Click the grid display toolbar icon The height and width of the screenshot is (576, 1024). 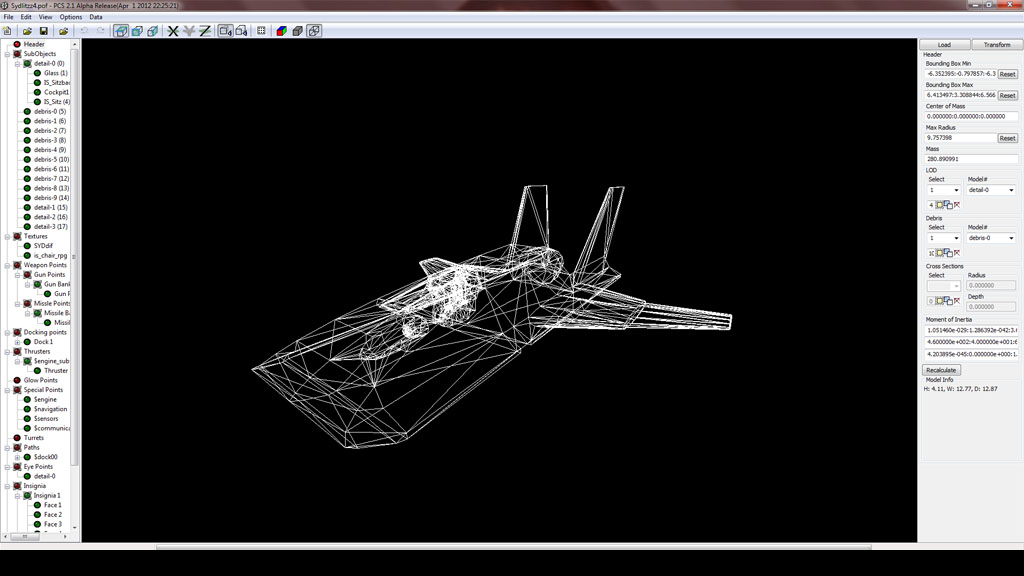coord(262,31)
